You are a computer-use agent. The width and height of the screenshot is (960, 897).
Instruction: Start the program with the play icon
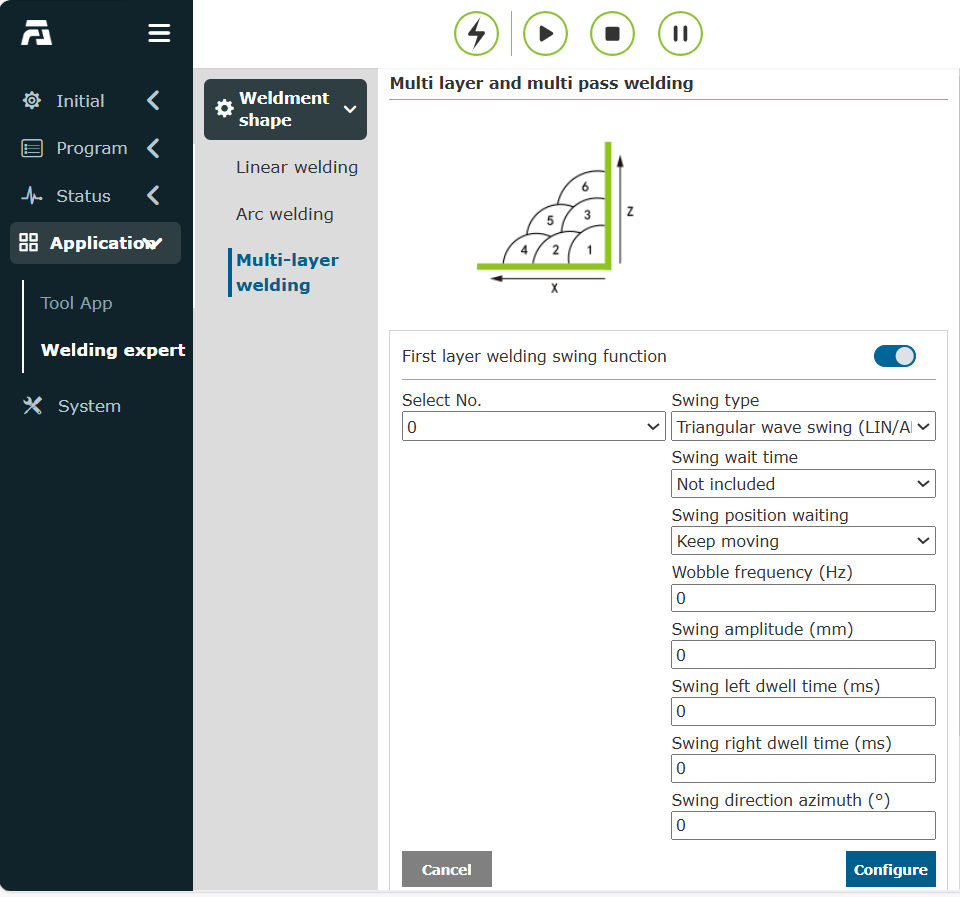[545, 34]
